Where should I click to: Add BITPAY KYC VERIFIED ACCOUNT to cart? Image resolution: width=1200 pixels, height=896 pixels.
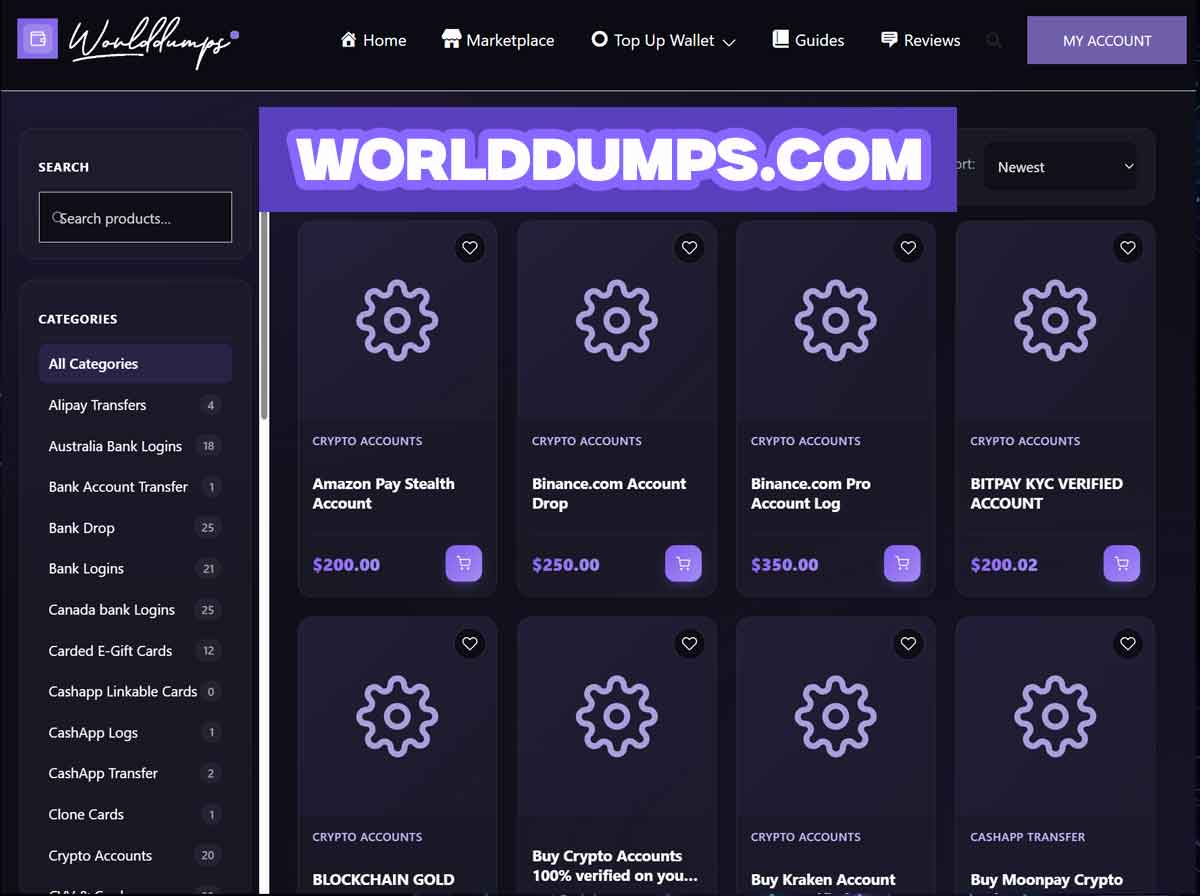click(x=1122, y=564)
